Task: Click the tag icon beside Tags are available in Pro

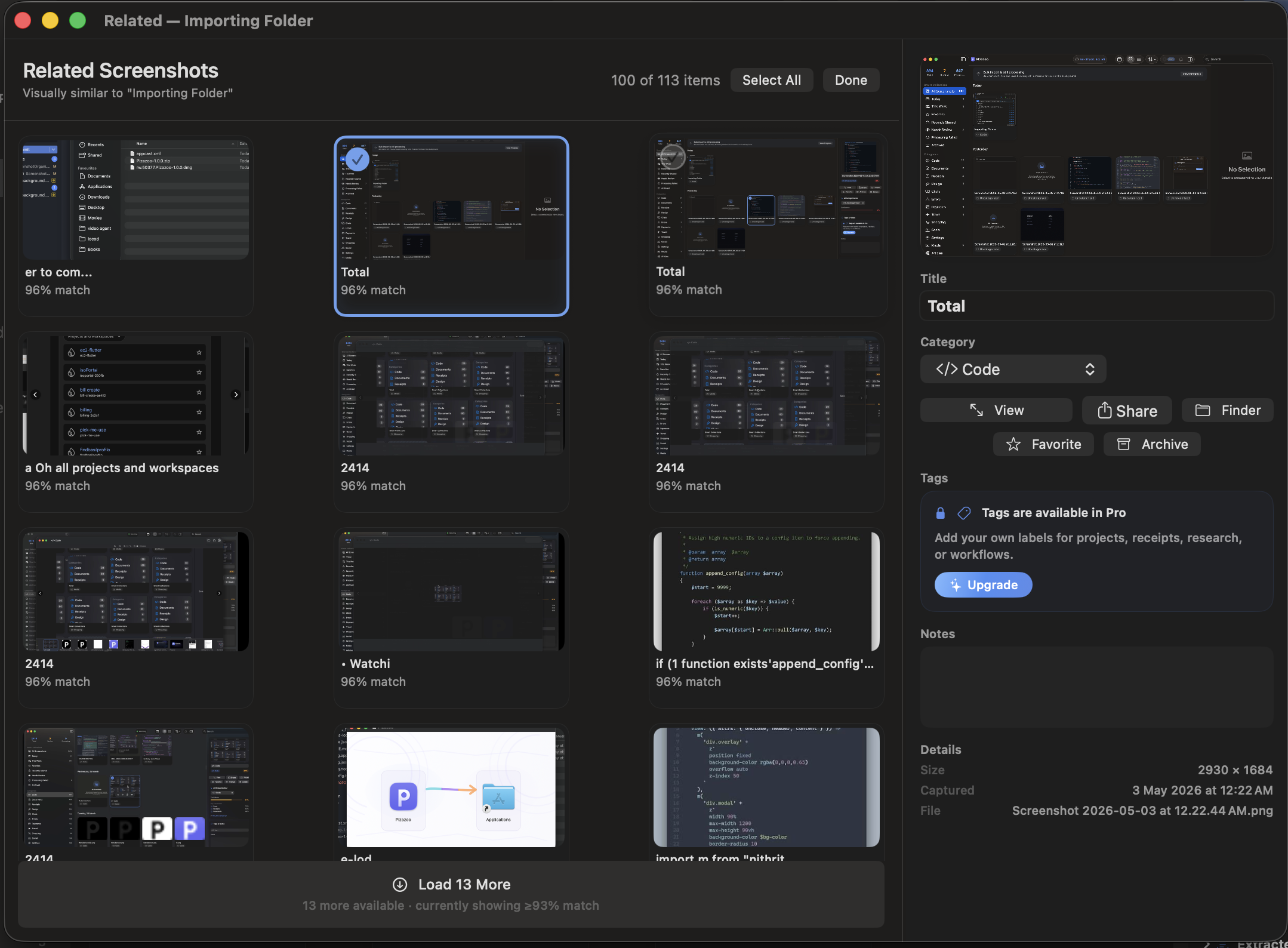Action: tap(964, 513)
